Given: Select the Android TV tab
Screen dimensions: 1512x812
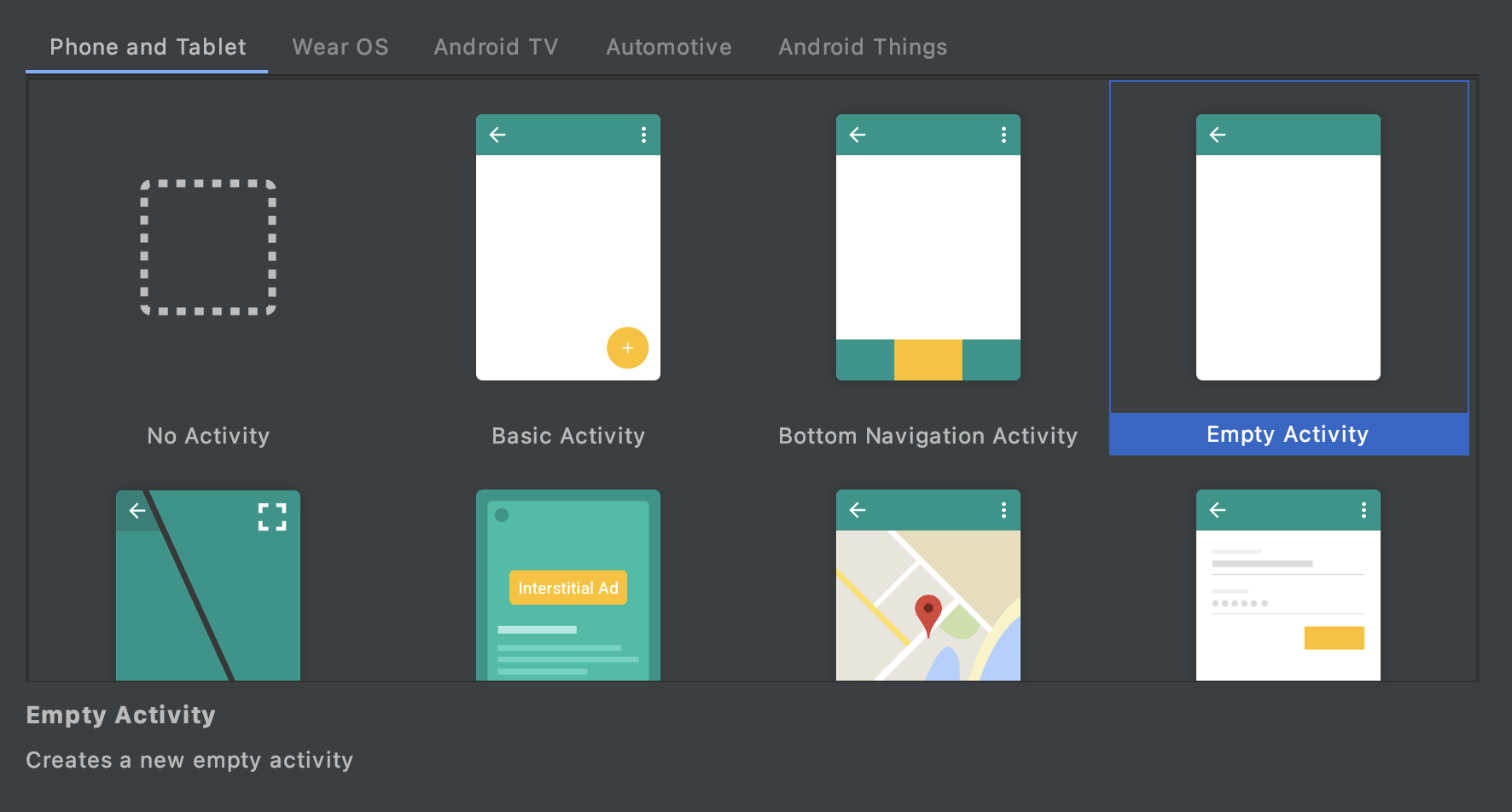Looking at the screenshot, I should click(x=496, y=47).
